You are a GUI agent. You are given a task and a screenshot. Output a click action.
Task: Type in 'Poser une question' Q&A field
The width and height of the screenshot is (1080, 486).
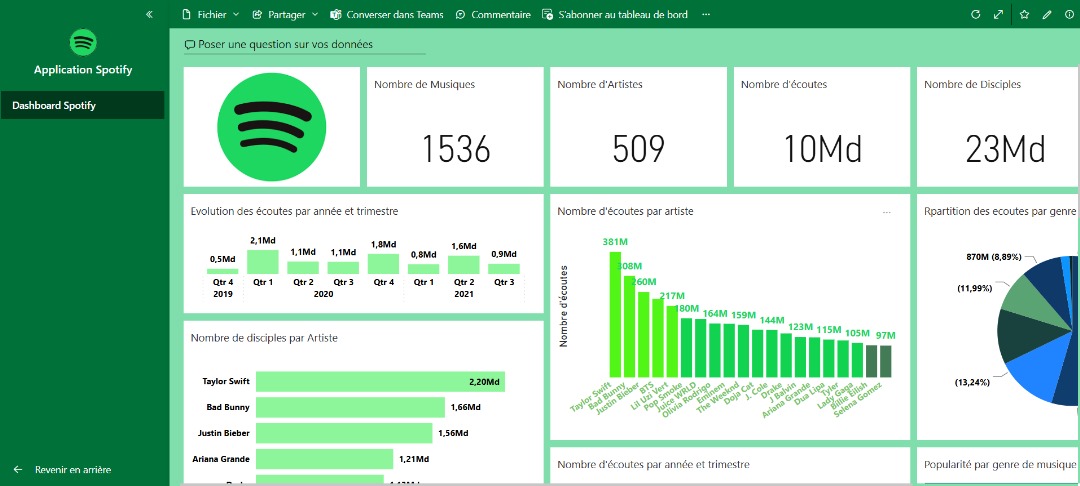tap(305, 45)
